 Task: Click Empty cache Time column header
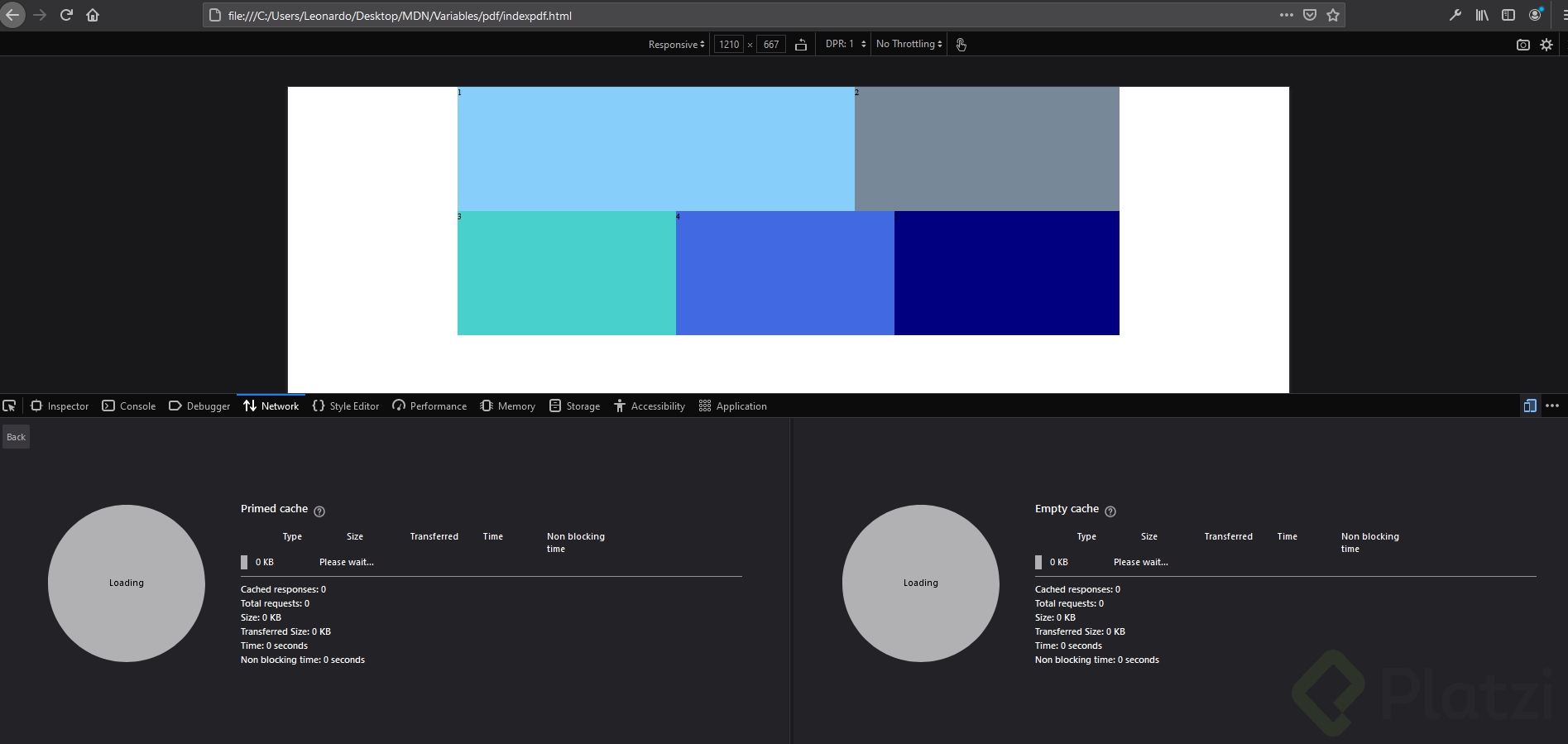[1287, 536]
